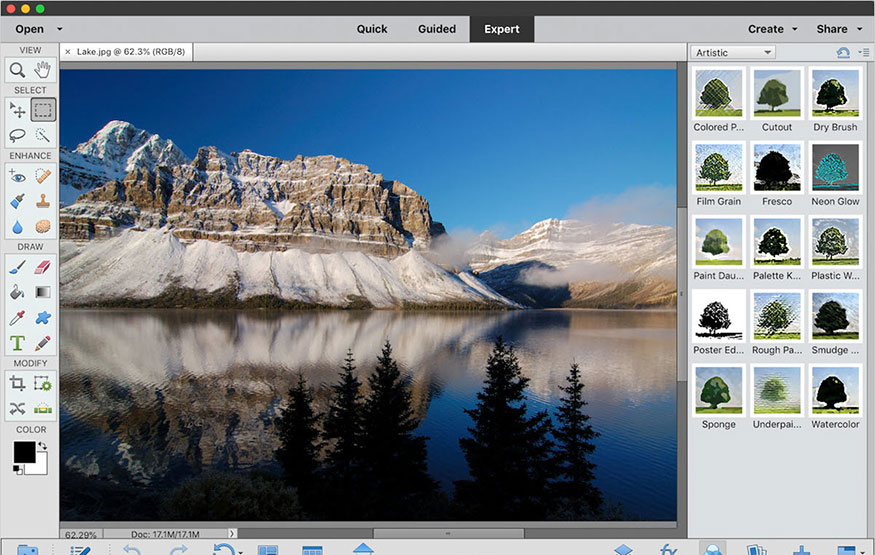The image size is (875, 555).
Task: Select the Hand tool
Action: click(x=42, y=70)
